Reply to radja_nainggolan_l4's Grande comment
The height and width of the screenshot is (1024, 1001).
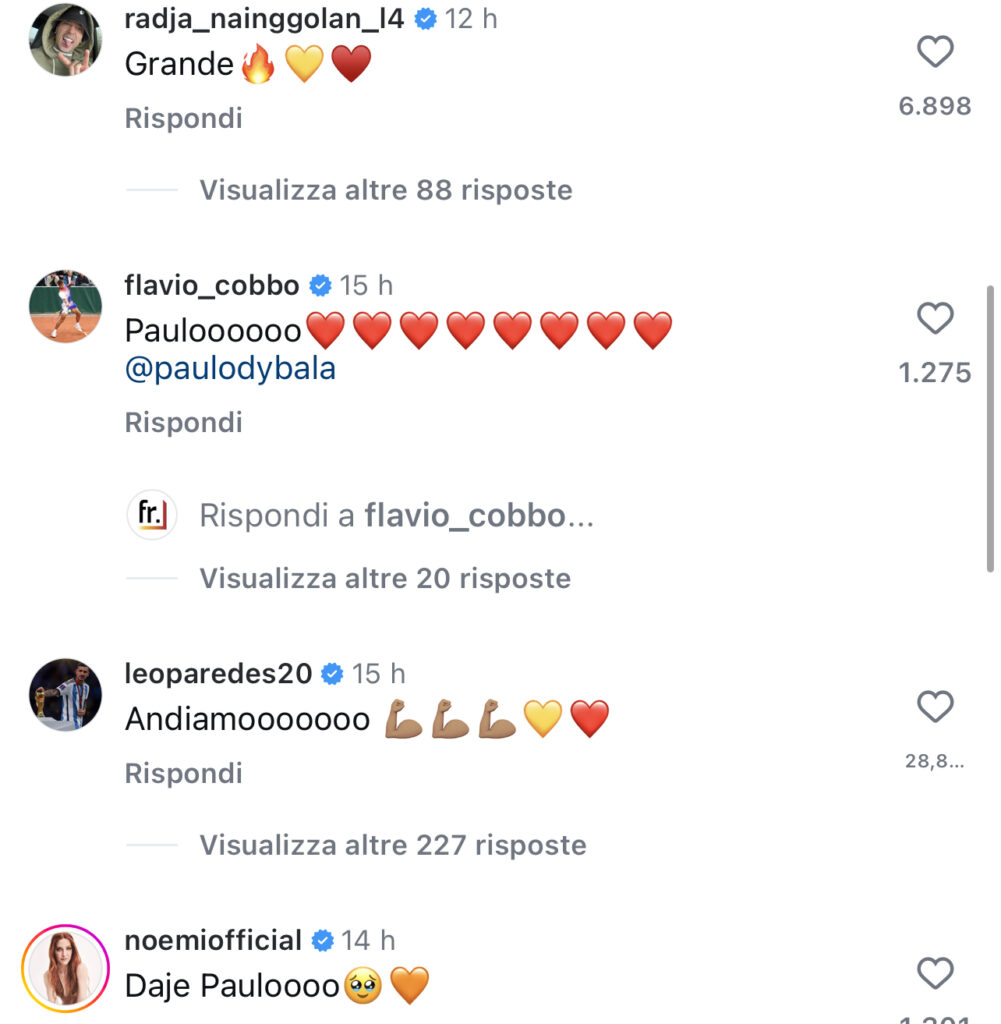click(x=183, y=118)
